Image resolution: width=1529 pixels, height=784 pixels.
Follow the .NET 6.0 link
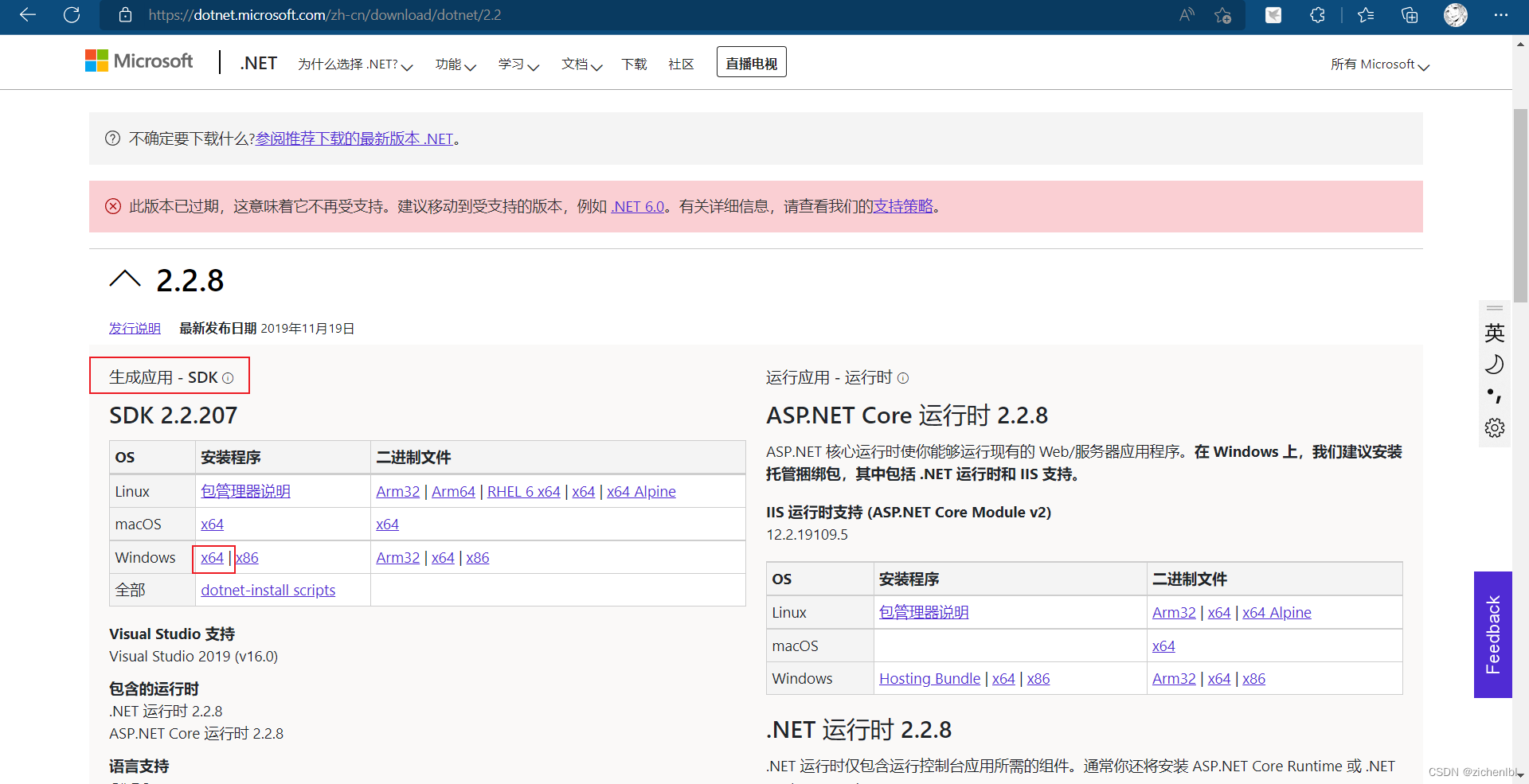(638, 206)
